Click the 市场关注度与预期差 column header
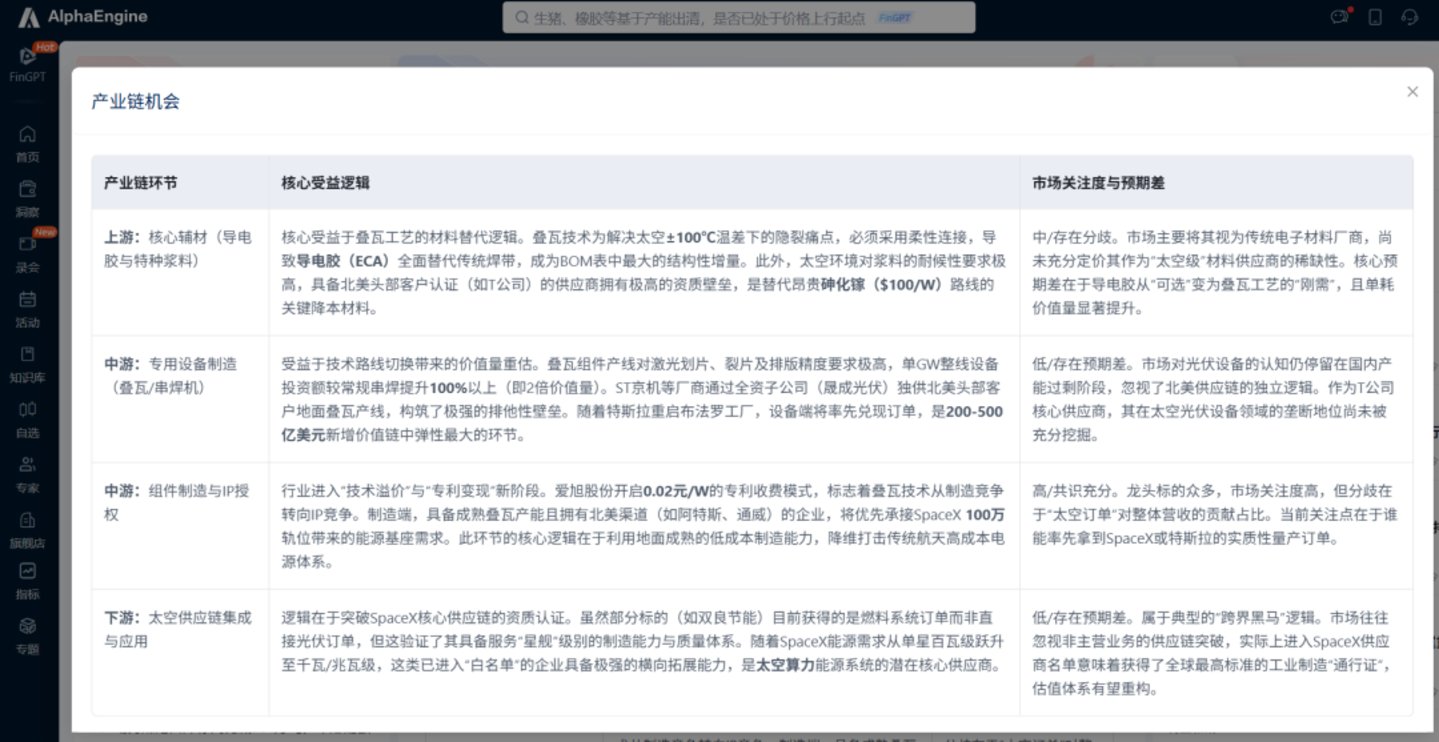This screenshot has height=742, width=1439. (1098, 183)
